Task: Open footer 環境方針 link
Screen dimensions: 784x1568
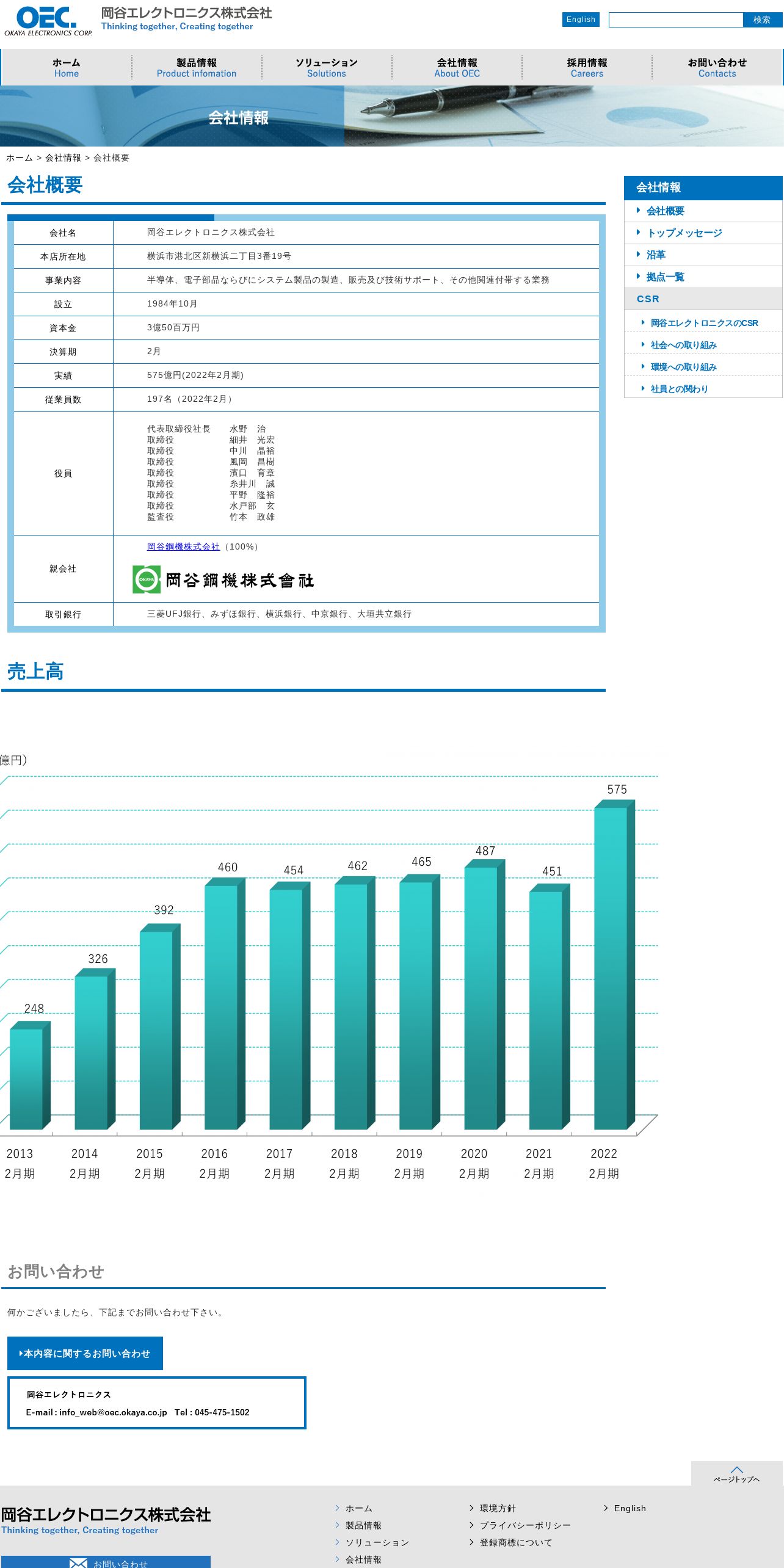Action: tap(498, 1508)
